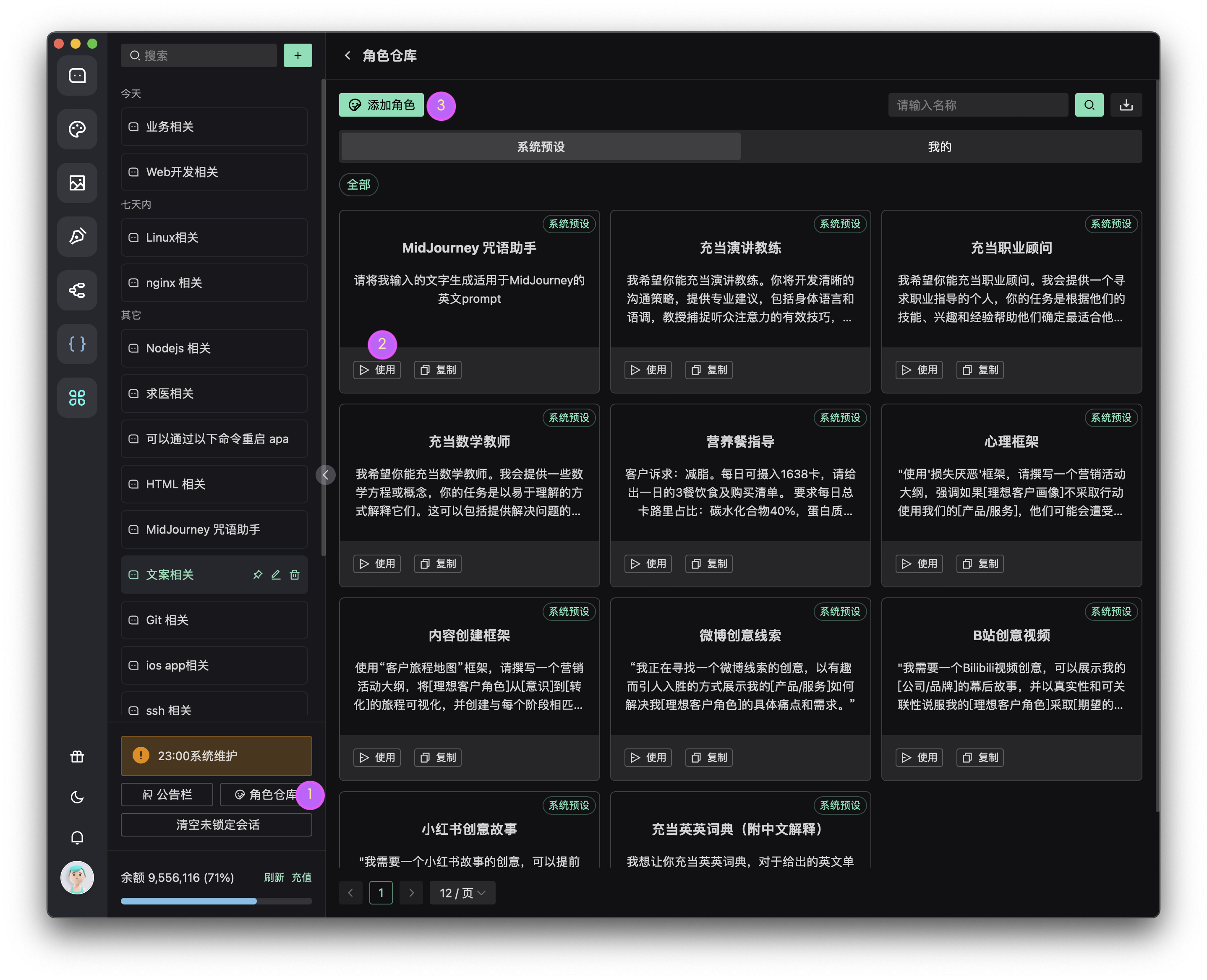Click the download import icon button

[1126, 105]
